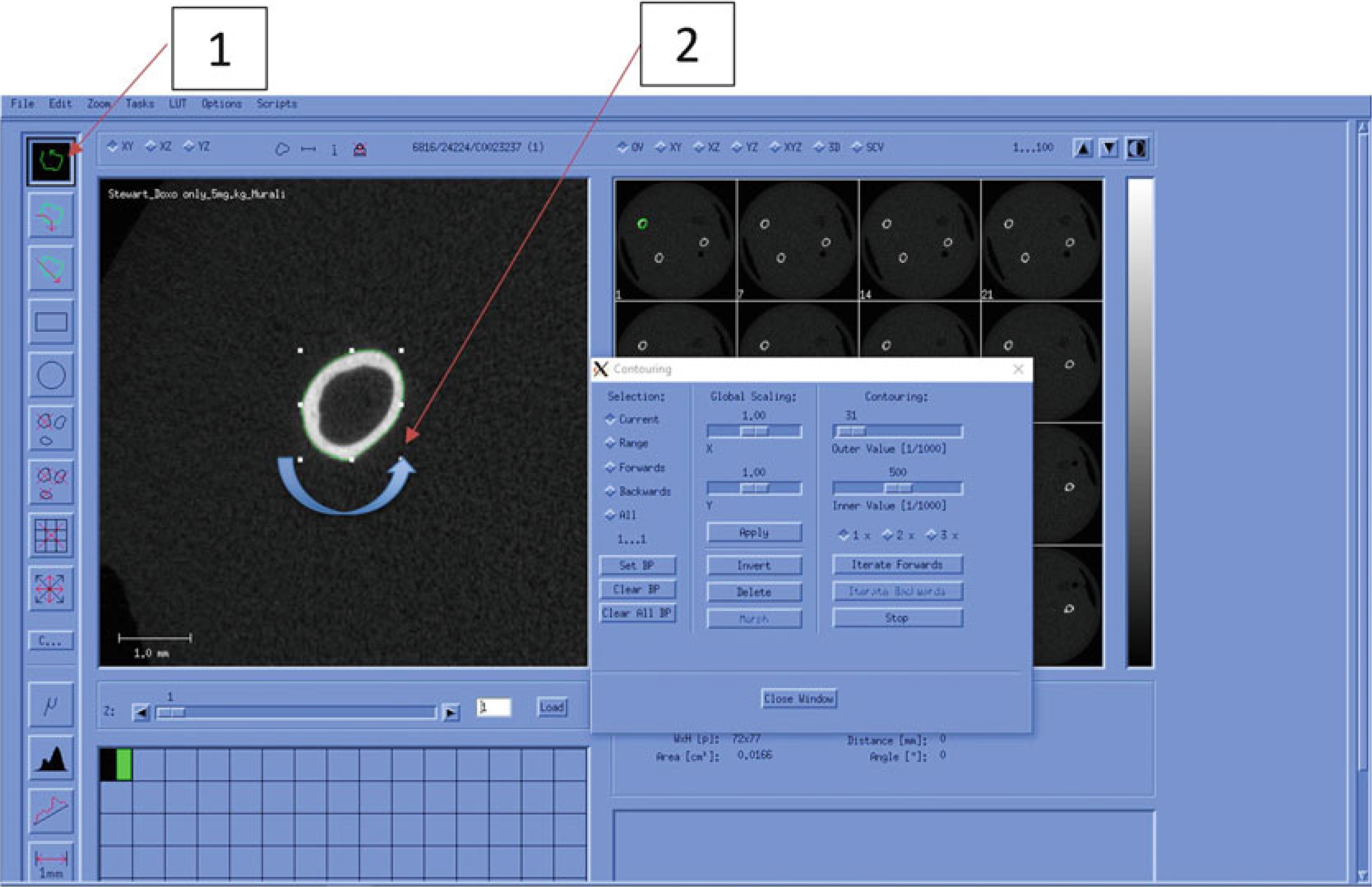
Task: Select XYZ view mode
Action: point(786,147)
